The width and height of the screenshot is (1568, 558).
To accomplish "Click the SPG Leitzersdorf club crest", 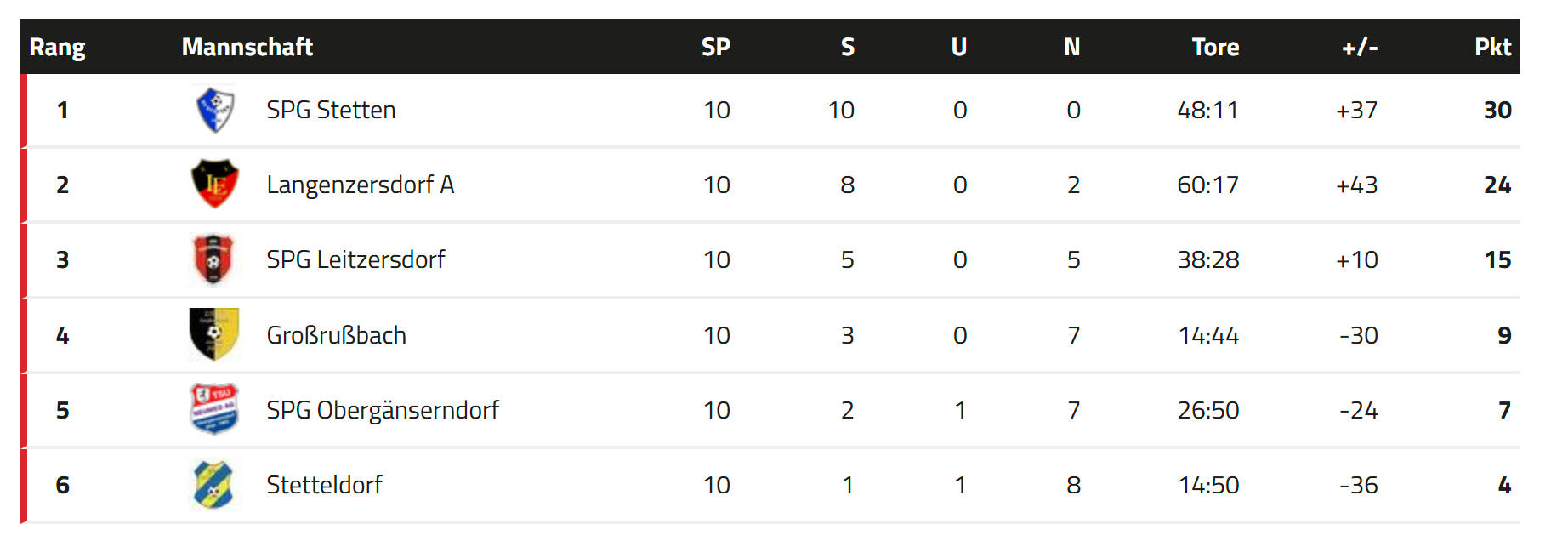I will (x=213, y=259).
